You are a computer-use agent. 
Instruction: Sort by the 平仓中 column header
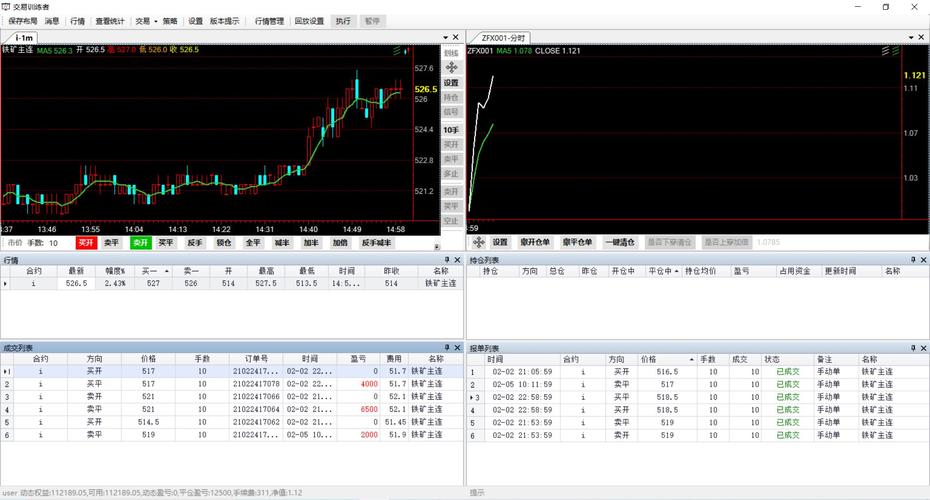[662, 271]
